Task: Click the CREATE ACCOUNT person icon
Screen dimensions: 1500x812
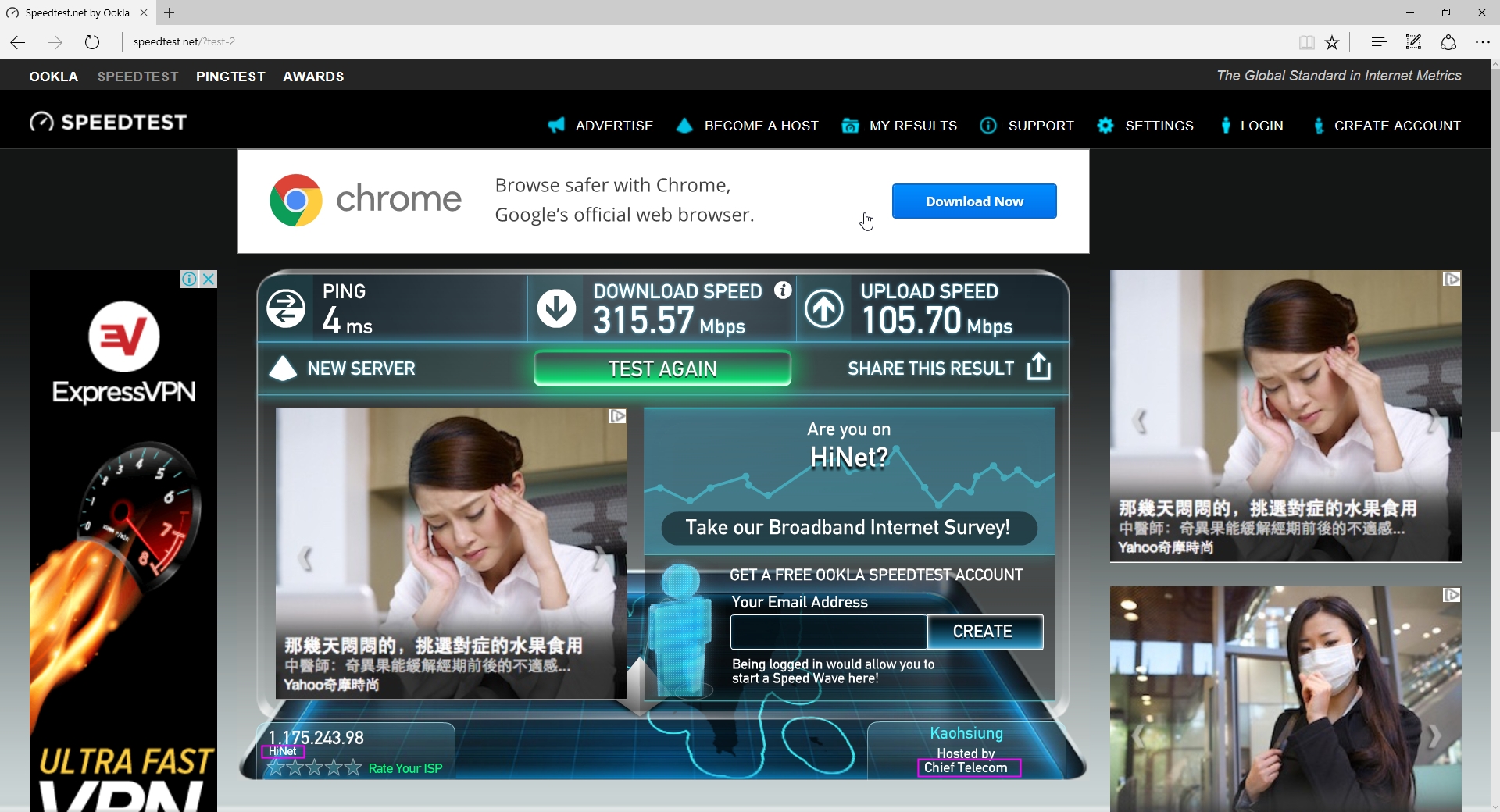Action: (1319, 126)
